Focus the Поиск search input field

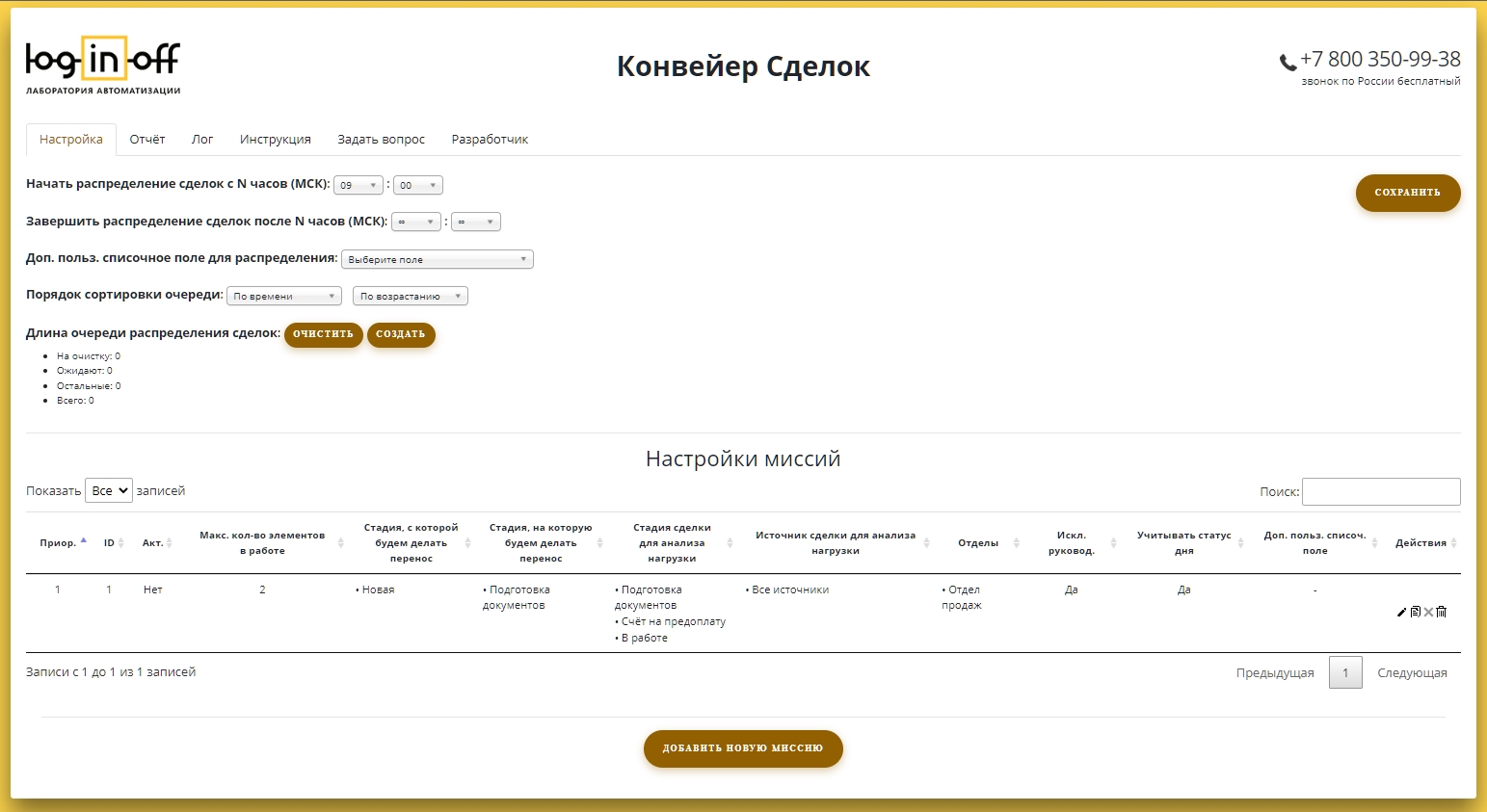click(x=1380, y=491)
